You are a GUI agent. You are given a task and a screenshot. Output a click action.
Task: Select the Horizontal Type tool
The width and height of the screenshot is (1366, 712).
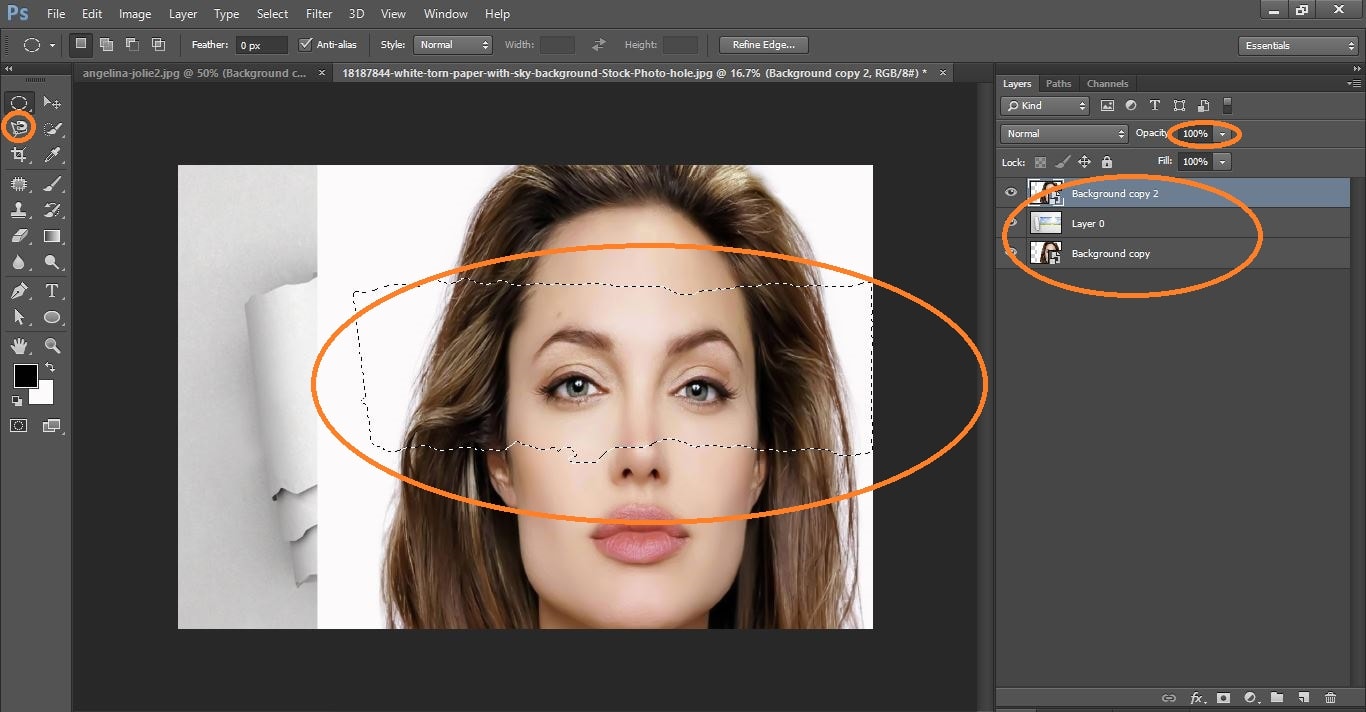tap(53, 291)
